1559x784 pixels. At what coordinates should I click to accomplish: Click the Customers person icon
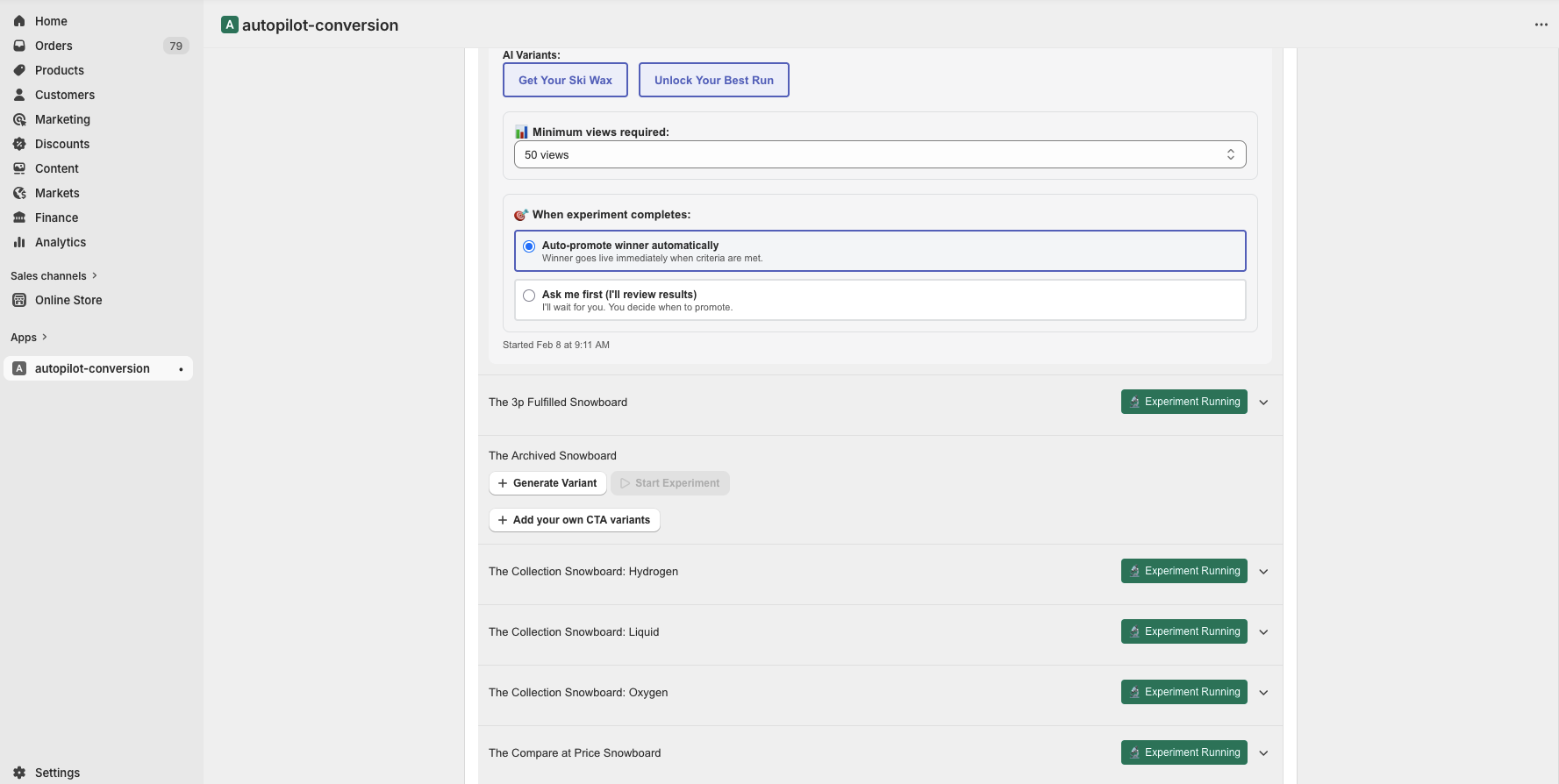[x=19, y=95]
